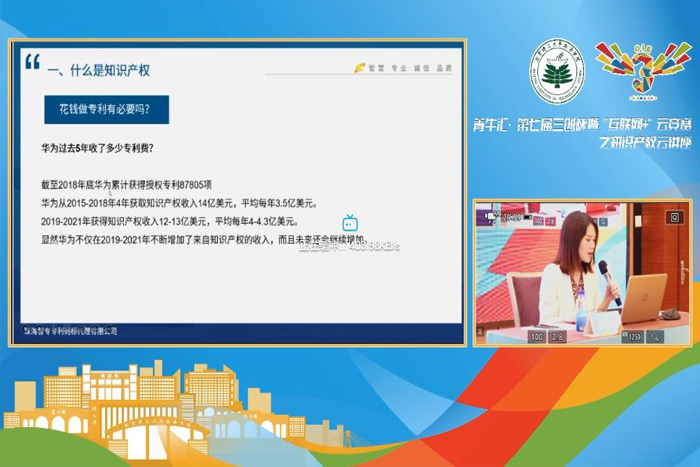Image resolution: width=700 pixels, height=467 pixels.
Task: Click the line 2019-2021年获得知识产权收入12-13亿美元
Action: pos(170,221)
